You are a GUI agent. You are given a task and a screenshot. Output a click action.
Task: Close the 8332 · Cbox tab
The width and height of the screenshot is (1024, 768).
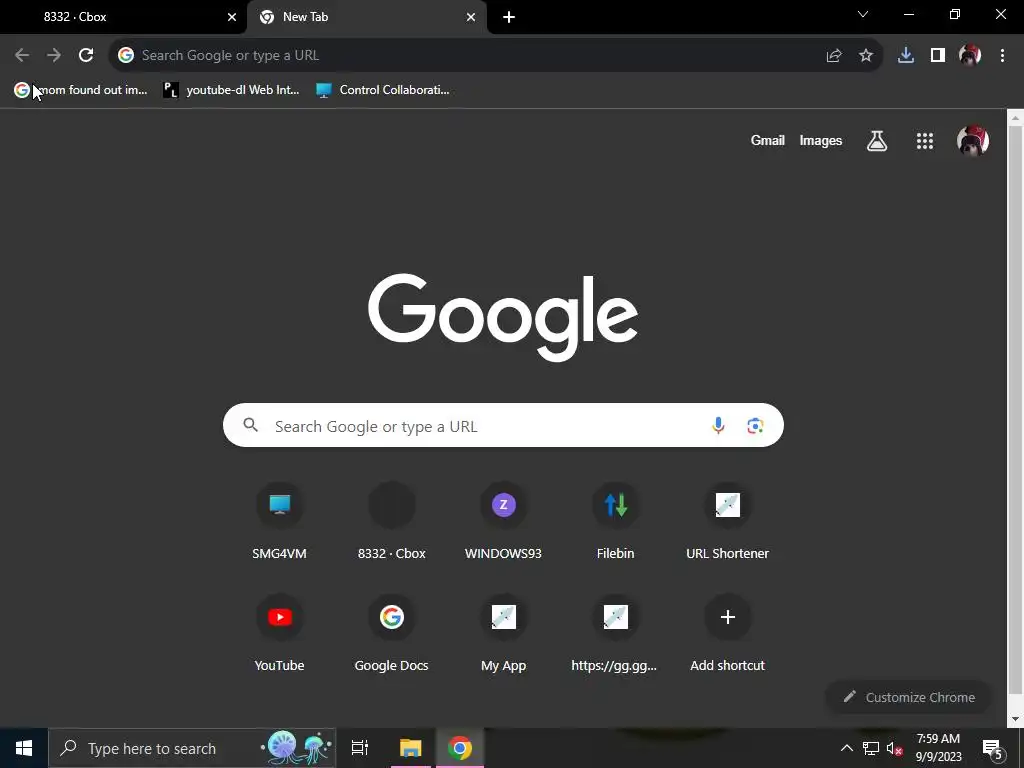232,17
